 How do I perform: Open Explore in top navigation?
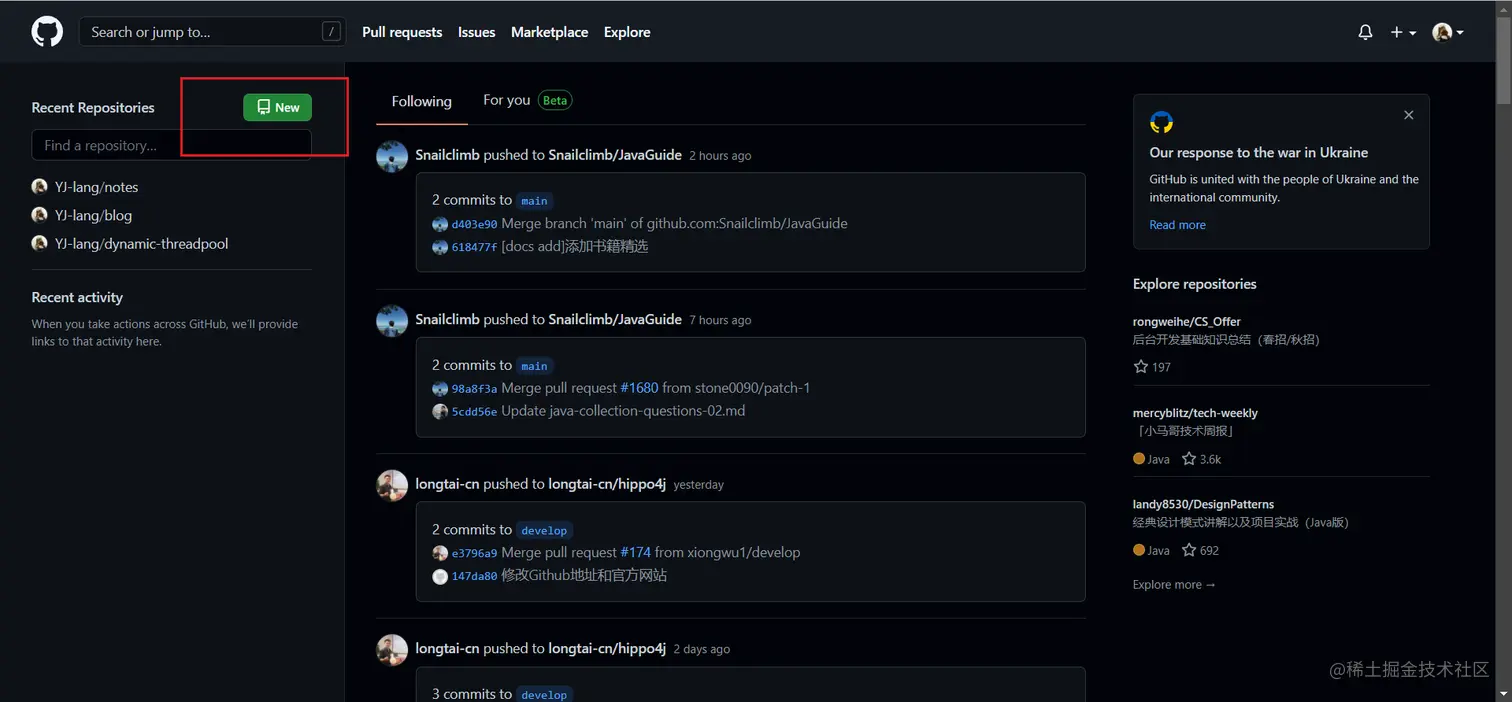coord(627,32)
